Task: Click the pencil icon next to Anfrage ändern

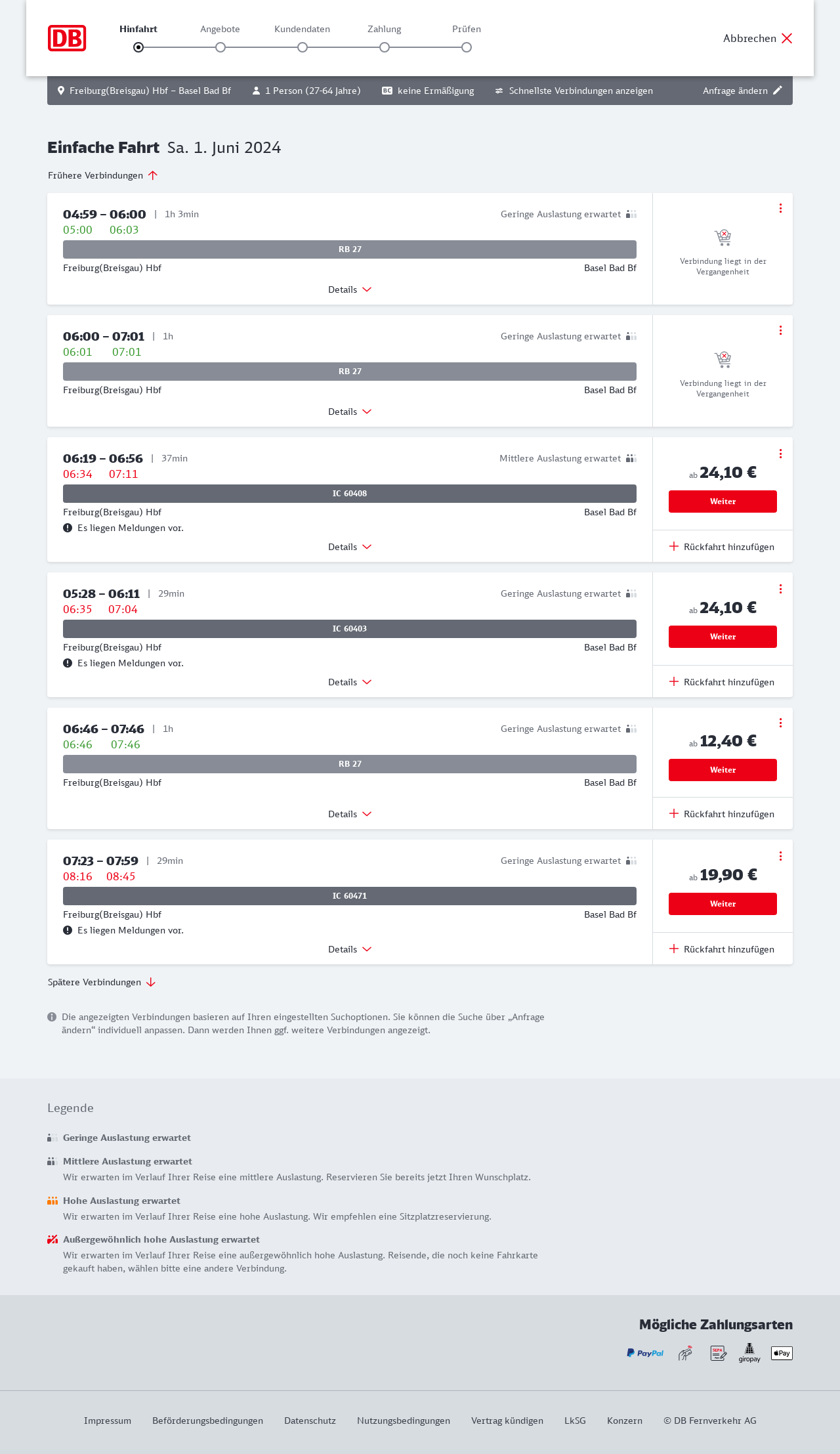Action: pyautogui.click(x=778, y=91)
